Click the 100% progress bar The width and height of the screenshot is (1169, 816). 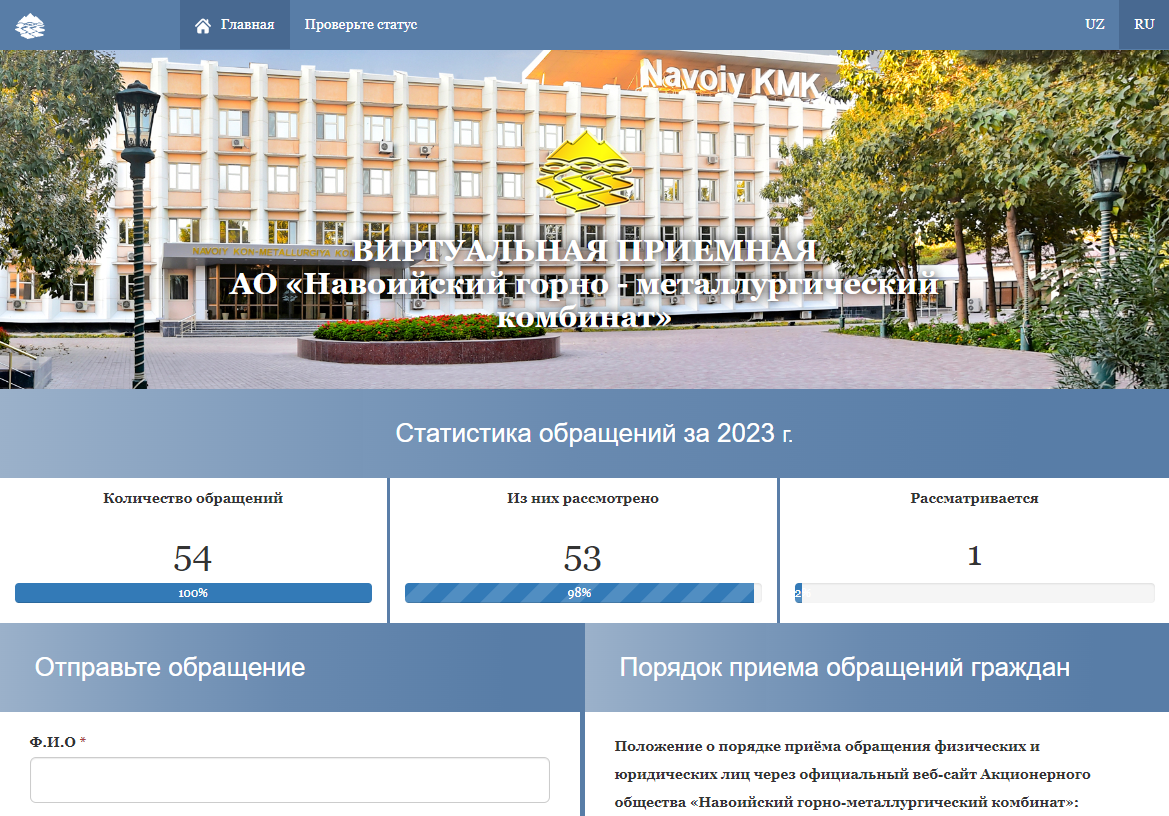(193, 593)
